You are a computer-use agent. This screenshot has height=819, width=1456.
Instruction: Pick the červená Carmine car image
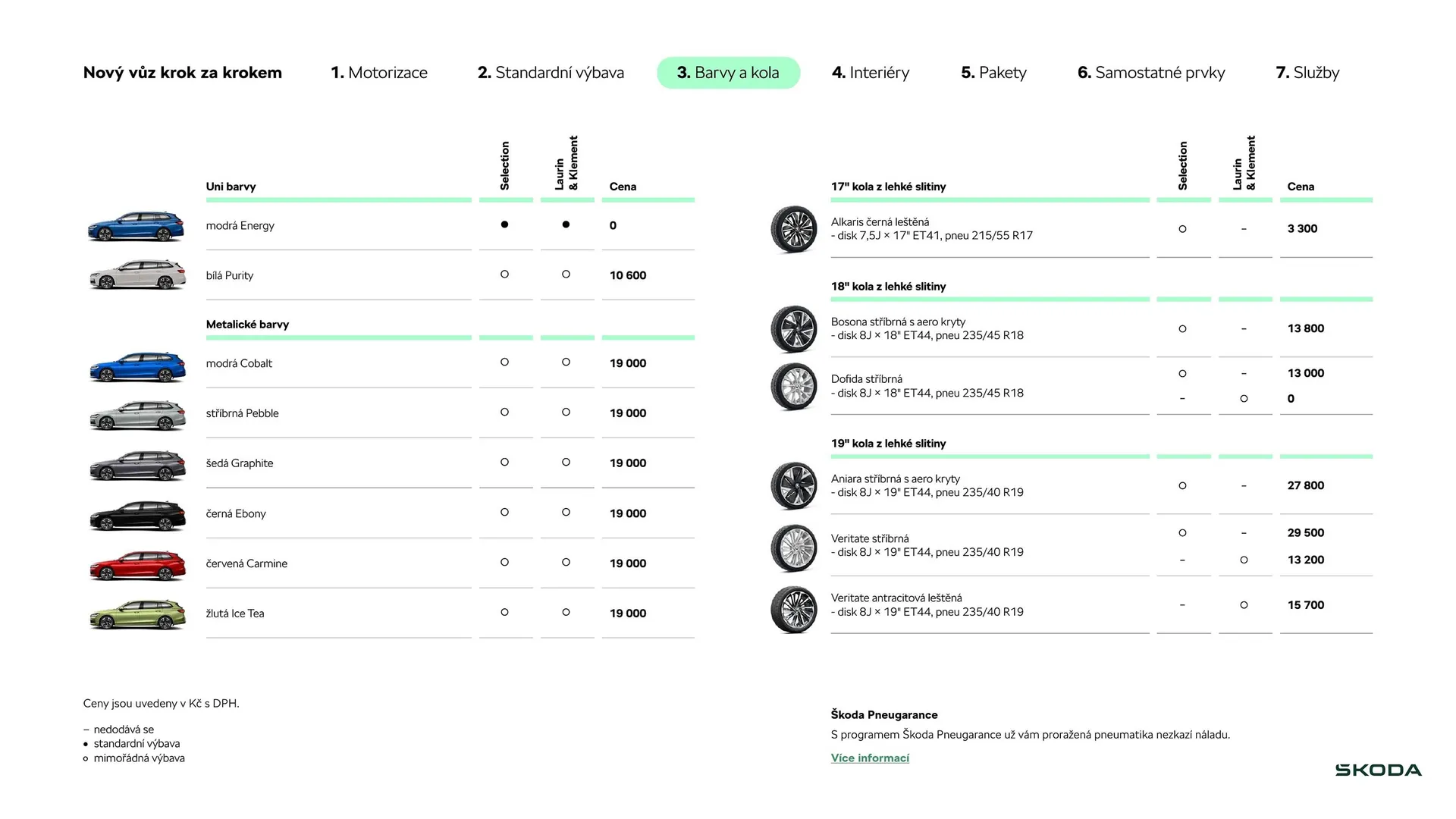pyautogui.click(x=136, y=566)
